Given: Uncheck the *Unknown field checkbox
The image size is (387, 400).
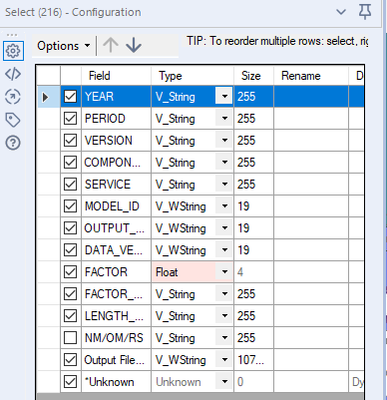Looking at the screenshot, I should point(70,382).
